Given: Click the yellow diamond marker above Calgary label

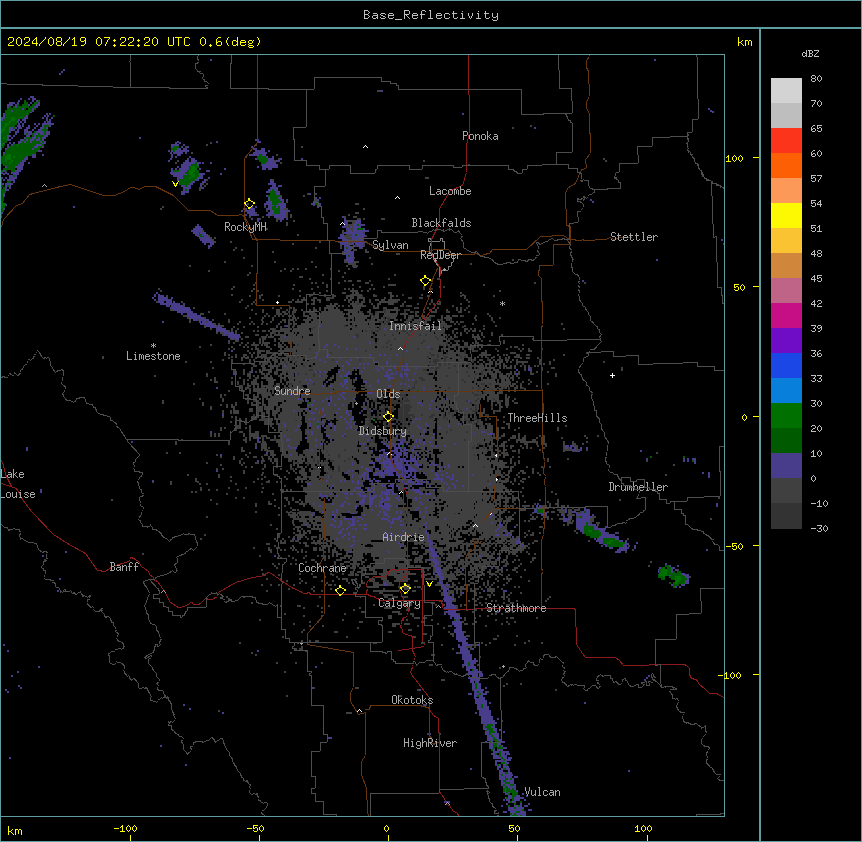Looking at the screenshot, I should point(405,589).
